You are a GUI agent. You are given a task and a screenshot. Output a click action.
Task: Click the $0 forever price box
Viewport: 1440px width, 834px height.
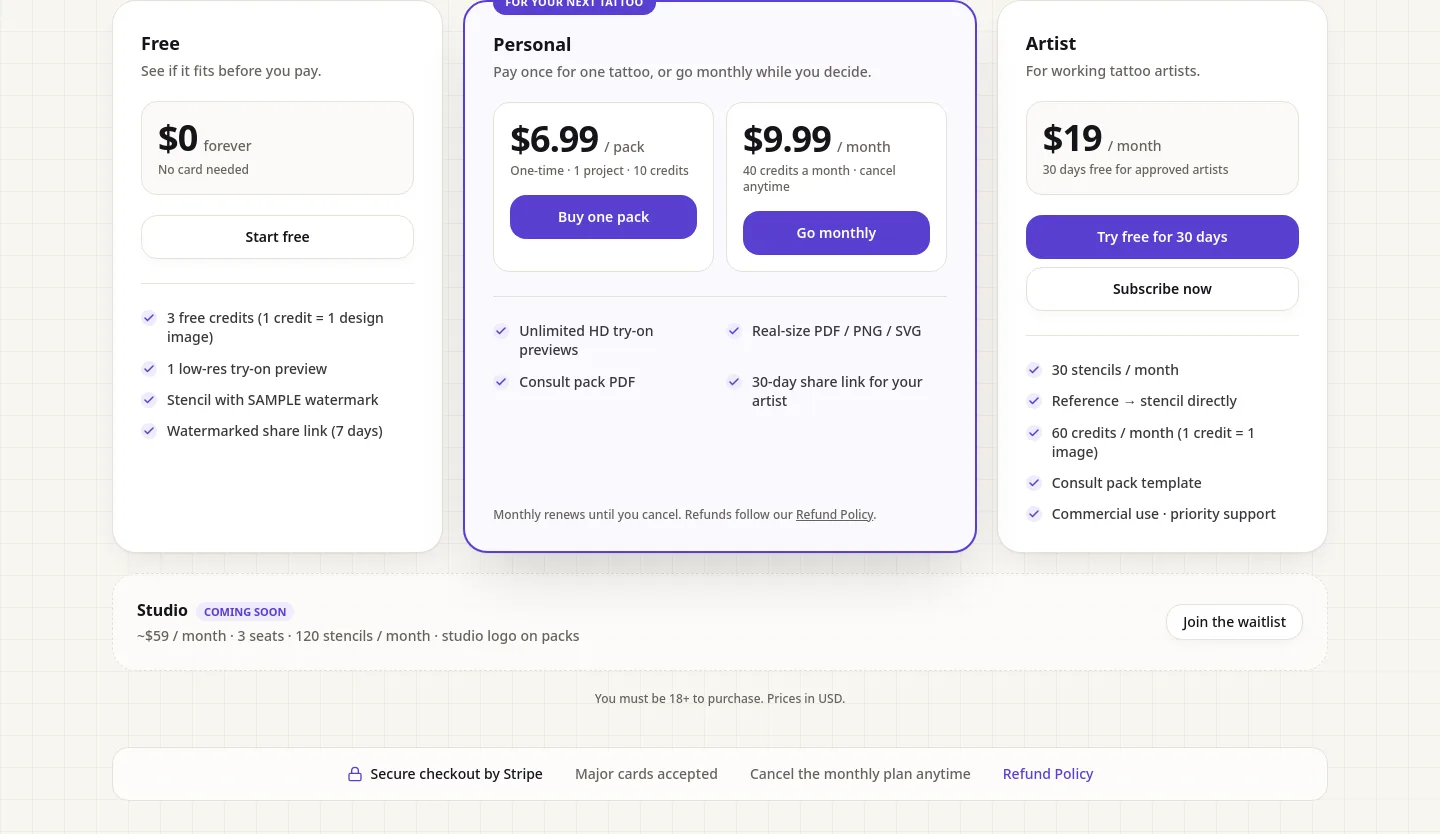tap(277, 148)
